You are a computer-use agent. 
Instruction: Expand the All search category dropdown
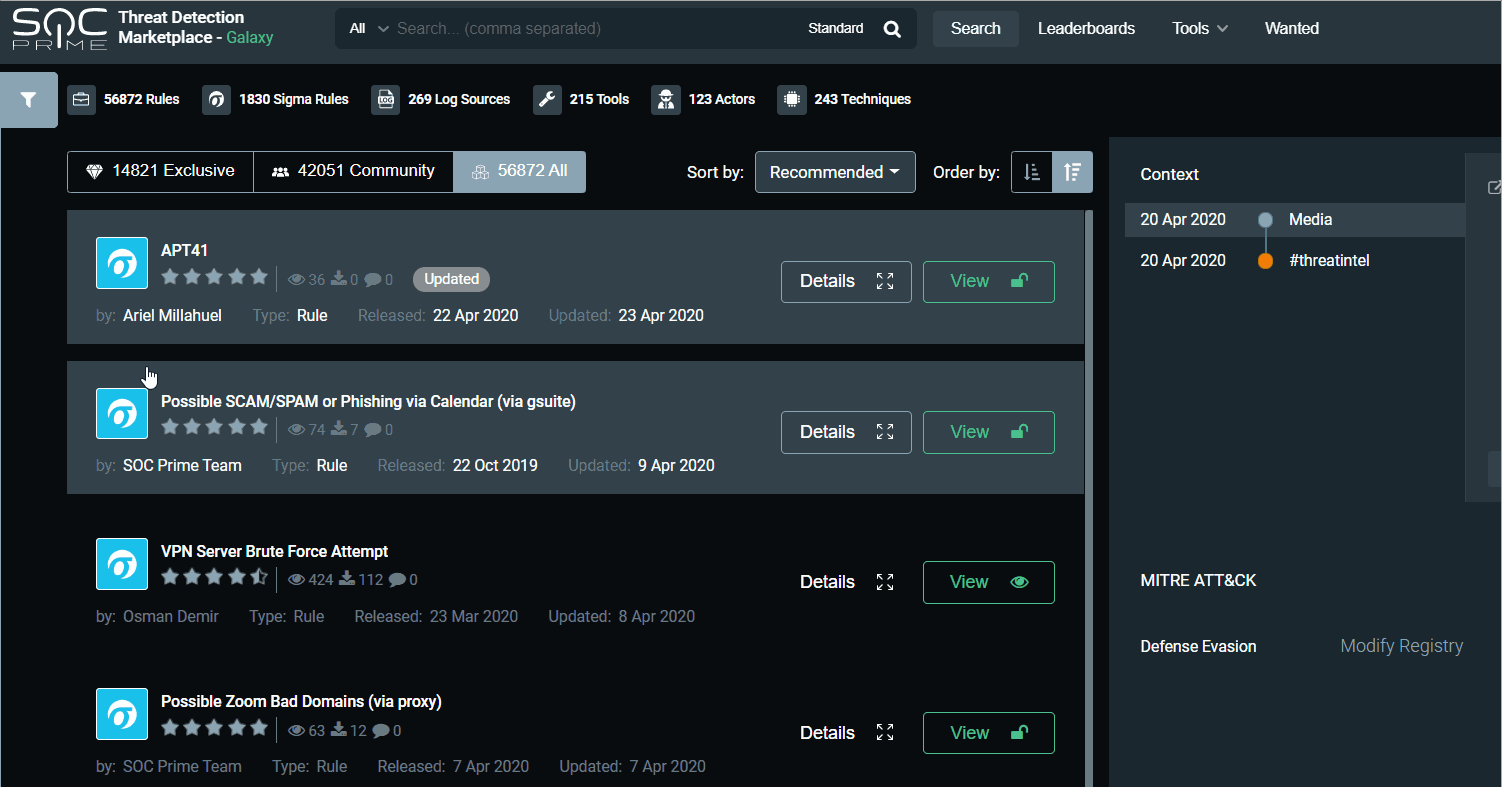click(x=368, y=29)
